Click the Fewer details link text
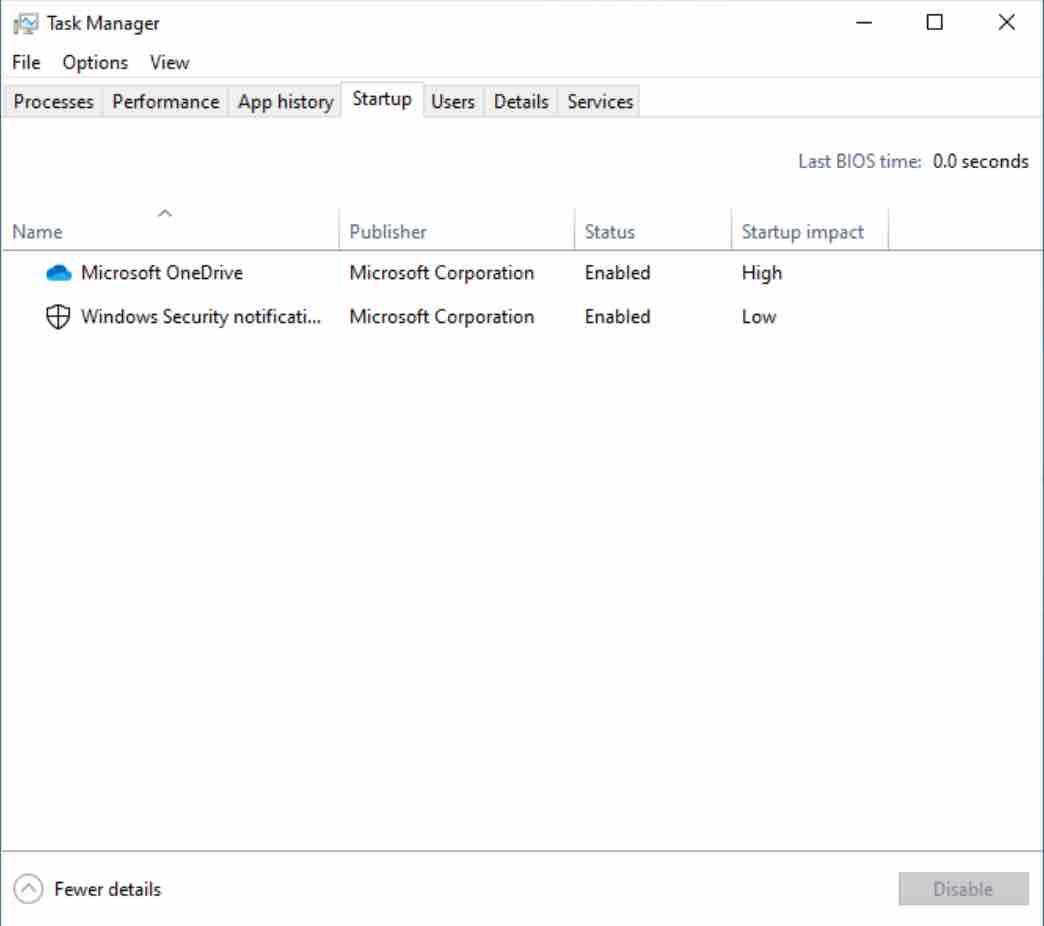The image size is (1044, 926). [x=108, y=889]
